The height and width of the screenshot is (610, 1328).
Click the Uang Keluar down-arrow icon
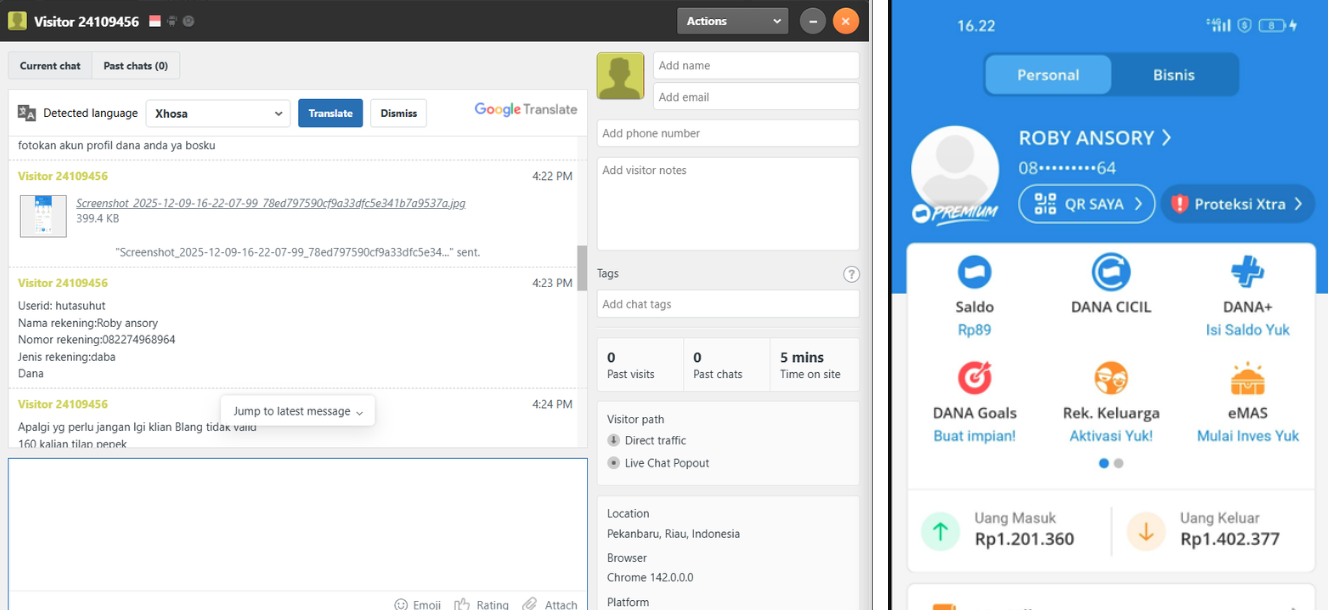[x=1146, y=531]
